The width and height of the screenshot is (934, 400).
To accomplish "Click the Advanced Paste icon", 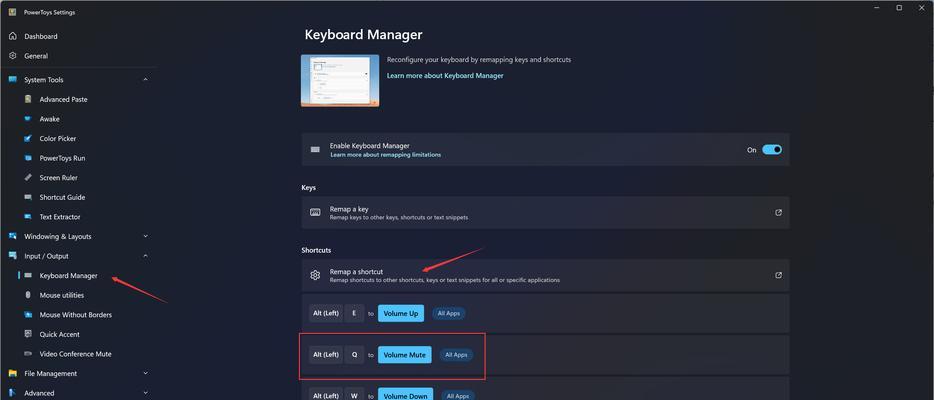I will coord(28,99).
